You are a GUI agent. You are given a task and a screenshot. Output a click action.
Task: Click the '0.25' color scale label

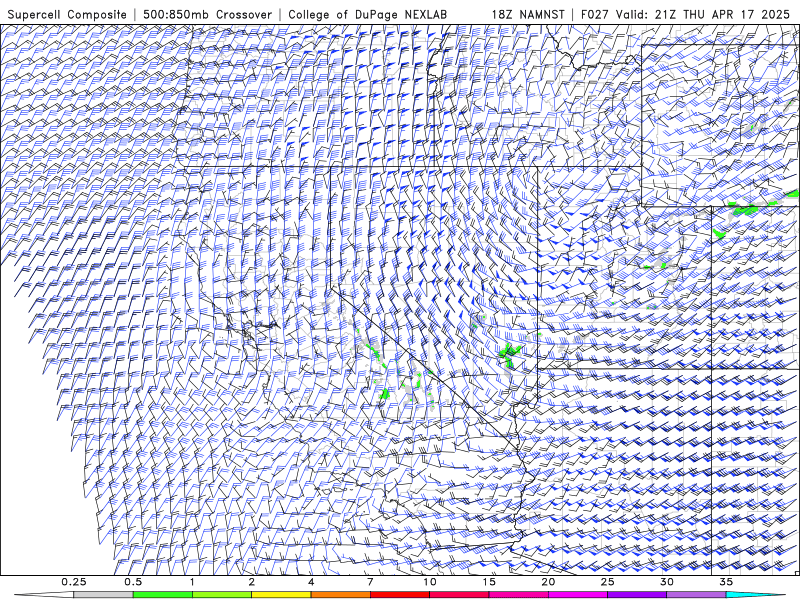tap(74, 582)
